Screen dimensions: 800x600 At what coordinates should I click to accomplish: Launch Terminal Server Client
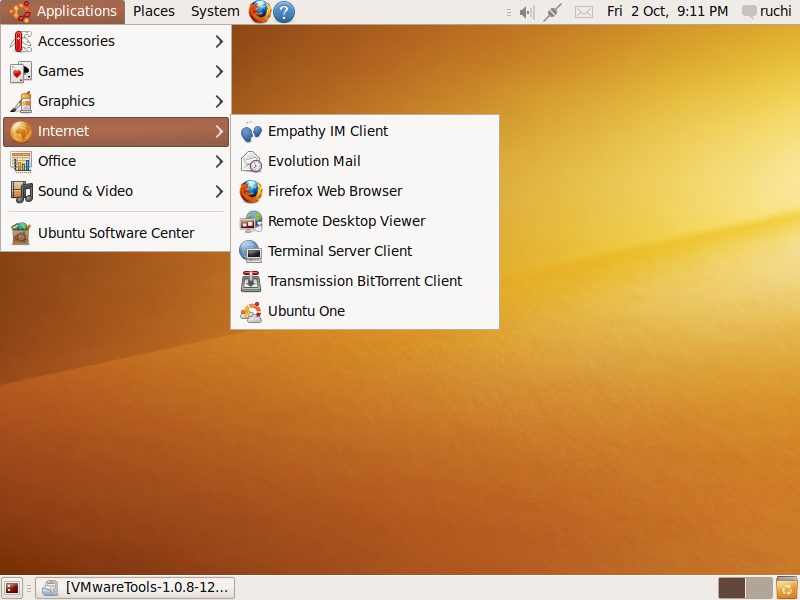tap(365, 252)
